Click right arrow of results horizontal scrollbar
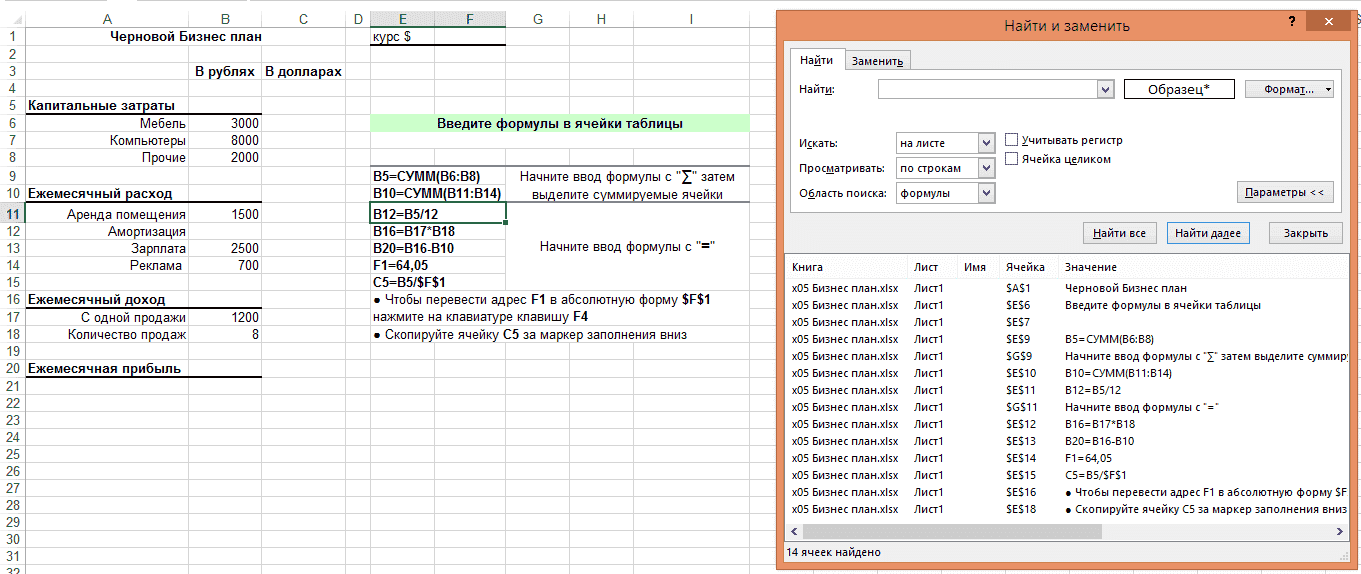 [1340, 531]
